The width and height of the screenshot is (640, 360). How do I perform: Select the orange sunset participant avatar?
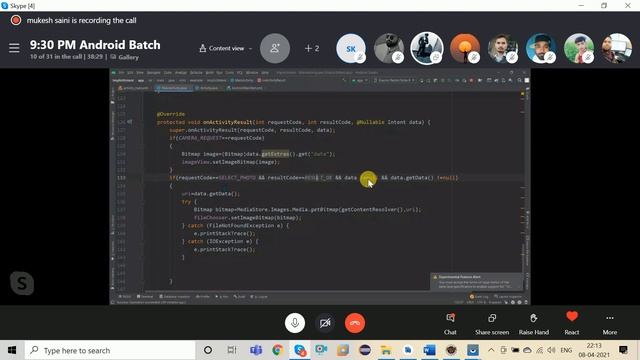[x=464, y=48]
